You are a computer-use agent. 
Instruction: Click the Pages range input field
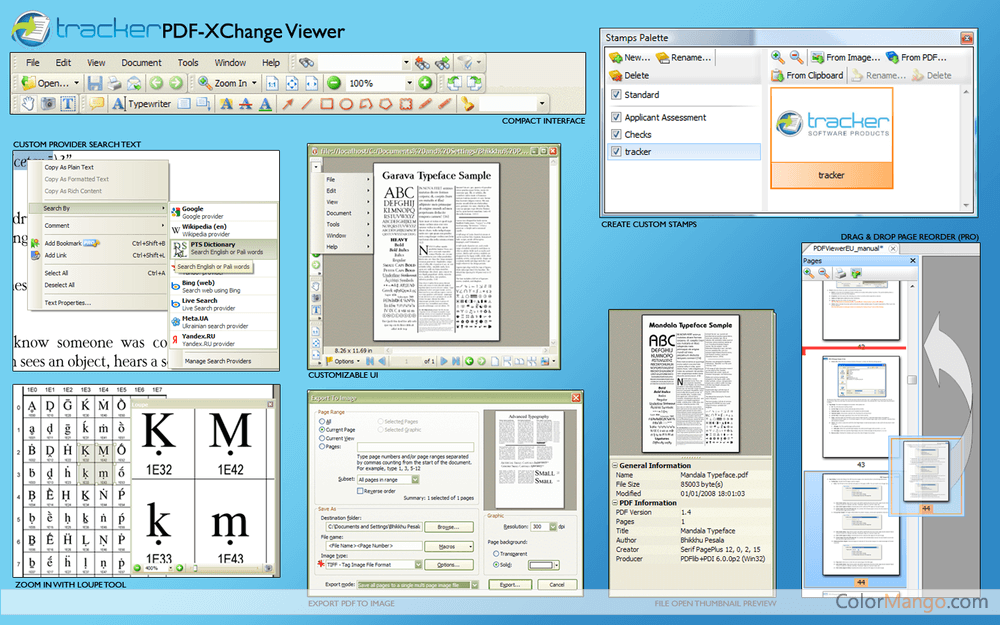coord(415,447)
